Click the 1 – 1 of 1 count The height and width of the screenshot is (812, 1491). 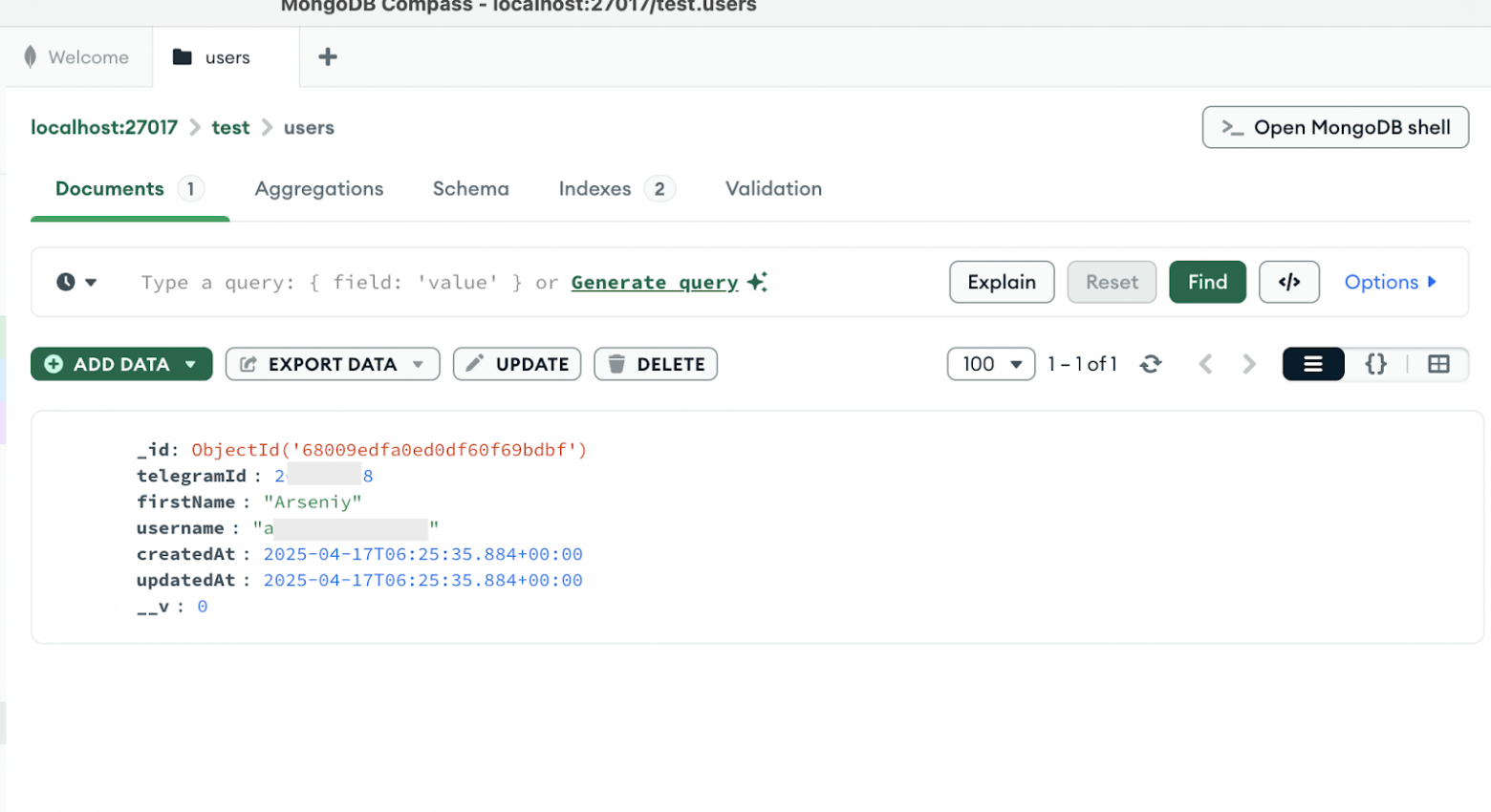[1082, 364]
